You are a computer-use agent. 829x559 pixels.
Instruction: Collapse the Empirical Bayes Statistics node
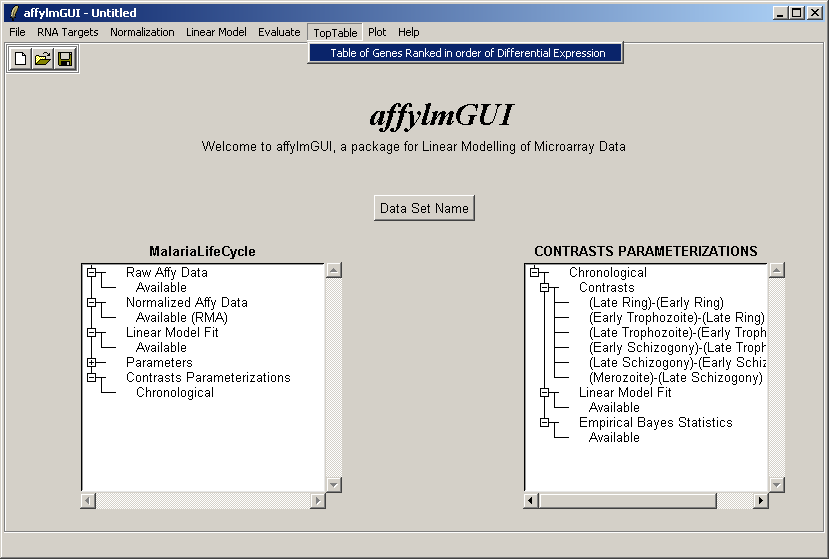pyautogui.click(x=545, y=422)
